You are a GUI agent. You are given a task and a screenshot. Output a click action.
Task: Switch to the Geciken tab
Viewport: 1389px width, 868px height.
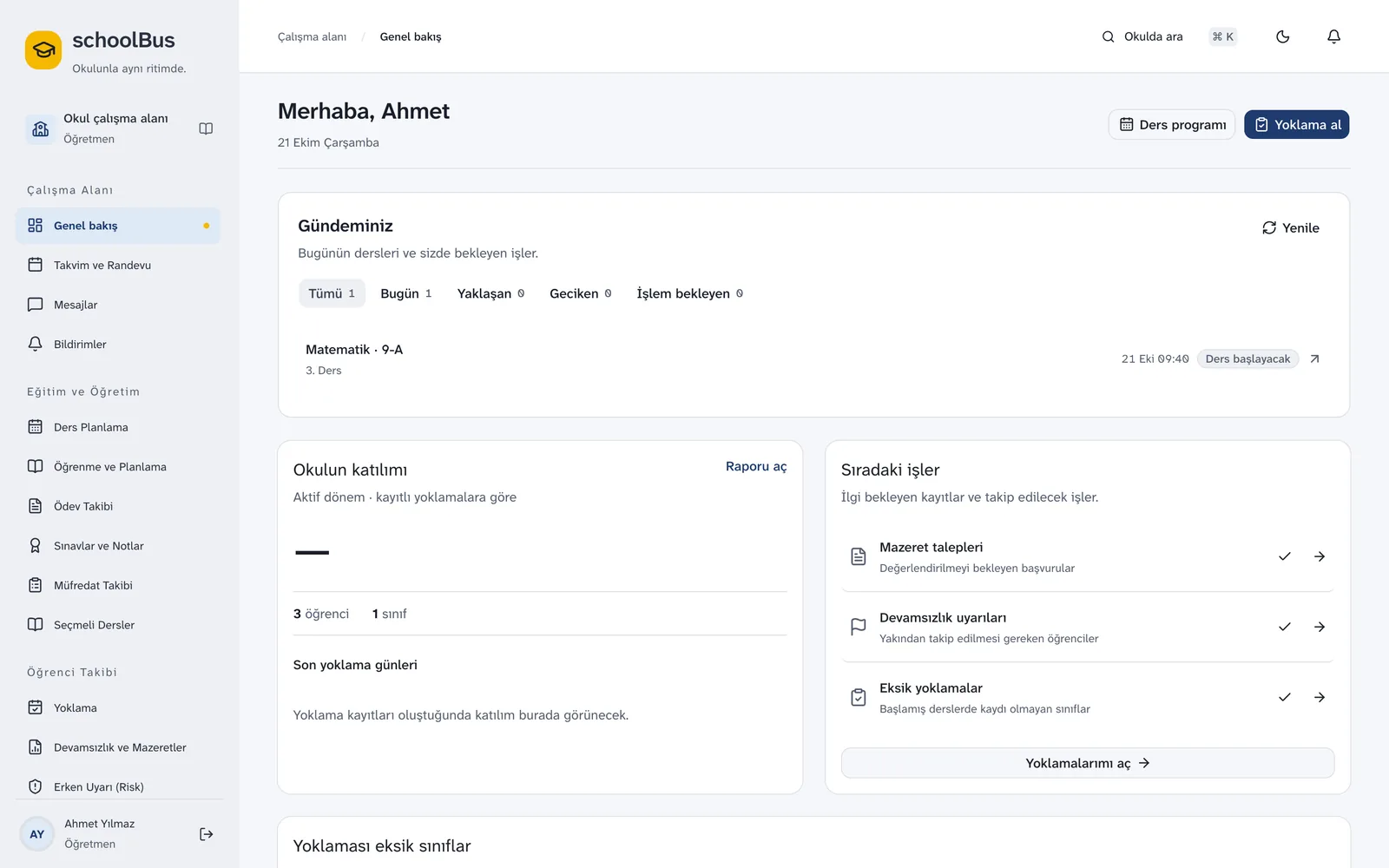580,293
